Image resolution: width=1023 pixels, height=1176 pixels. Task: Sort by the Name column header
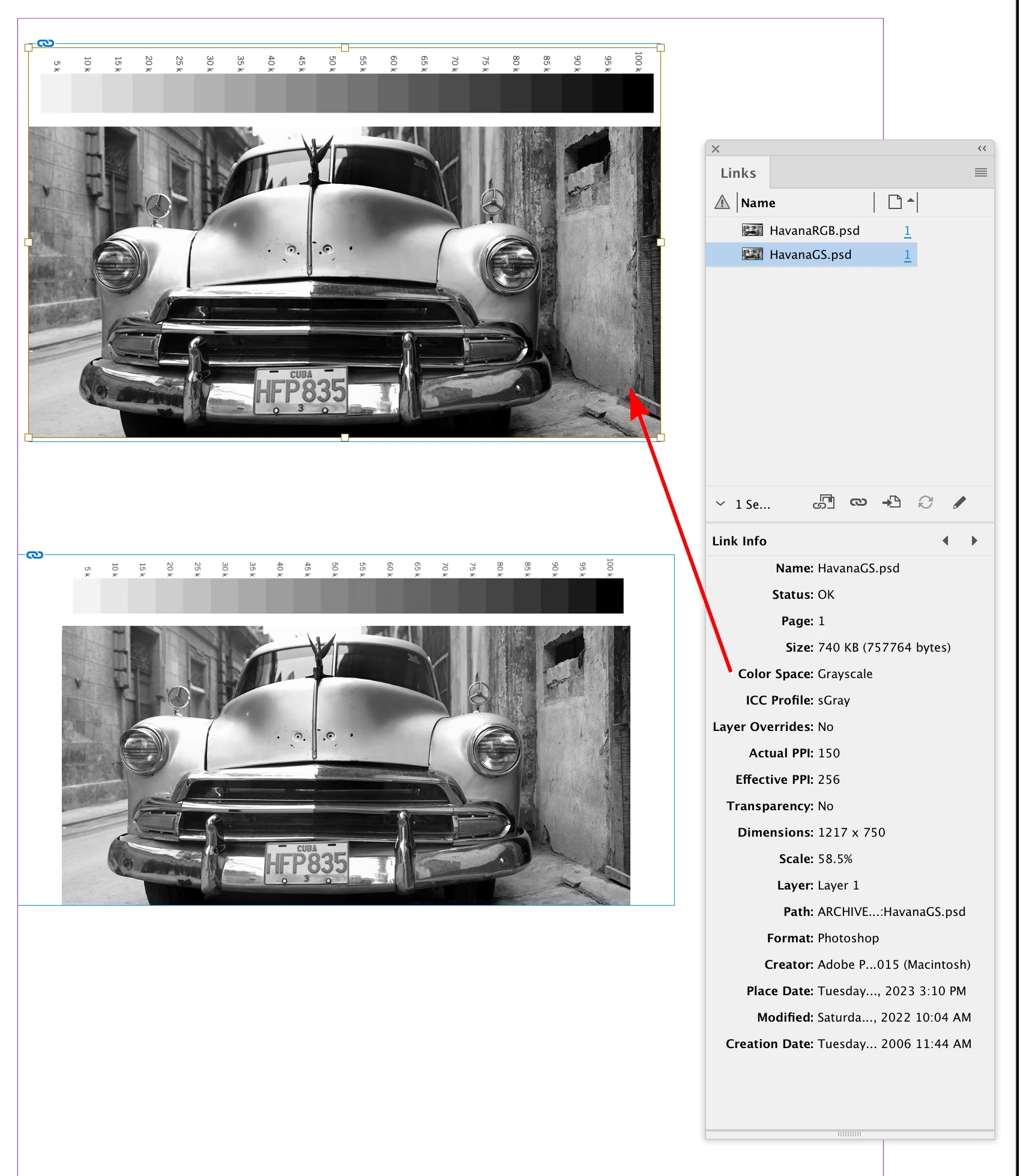pos(758,203)
